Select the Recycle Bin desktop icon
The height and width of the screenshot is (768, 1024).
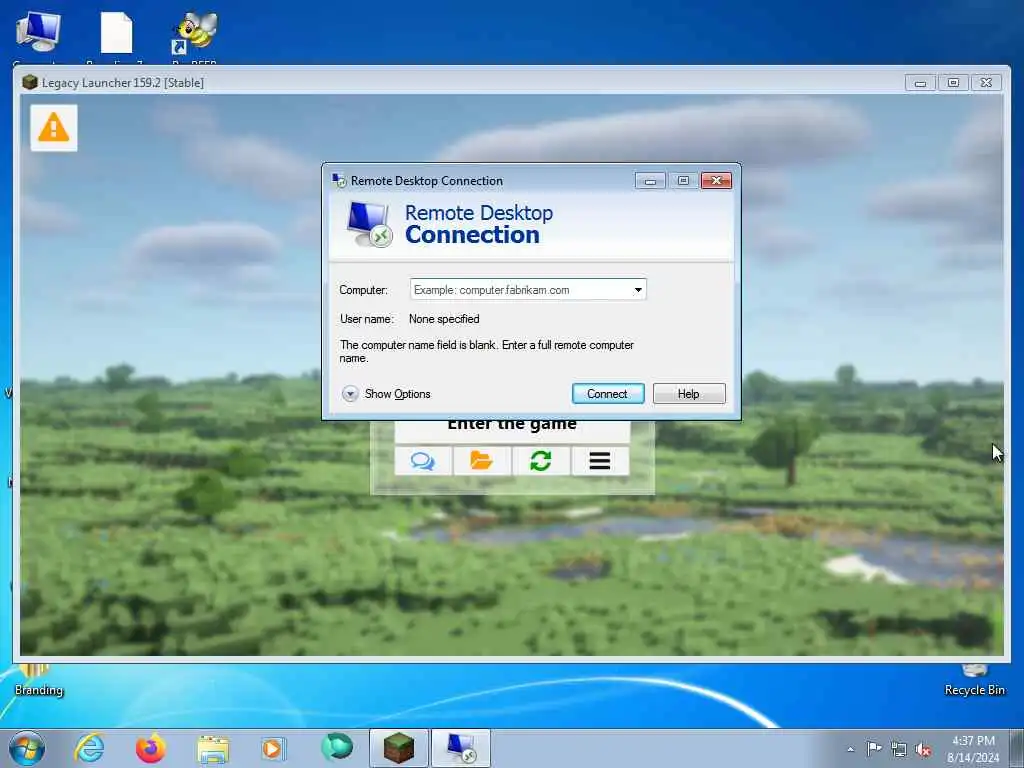click(974, 680)
